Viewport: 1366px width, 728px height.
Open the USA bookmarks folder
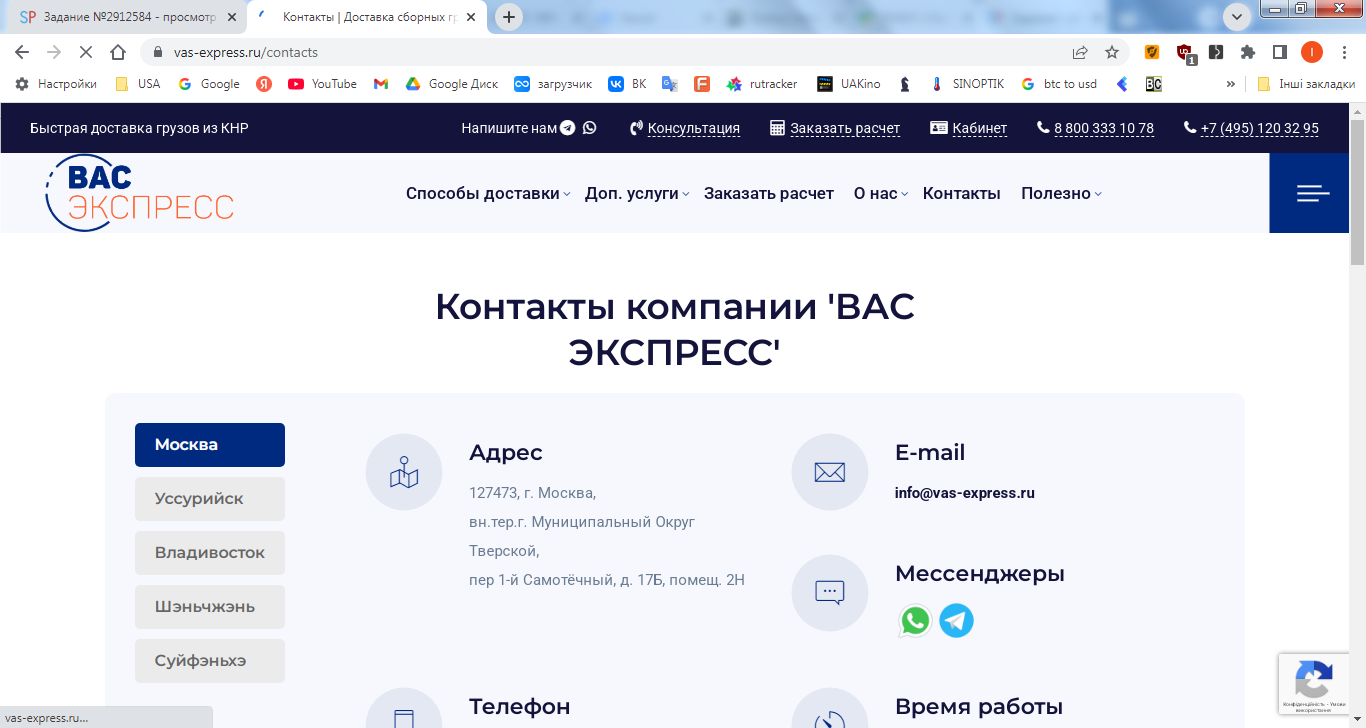(x=138, y=84)
